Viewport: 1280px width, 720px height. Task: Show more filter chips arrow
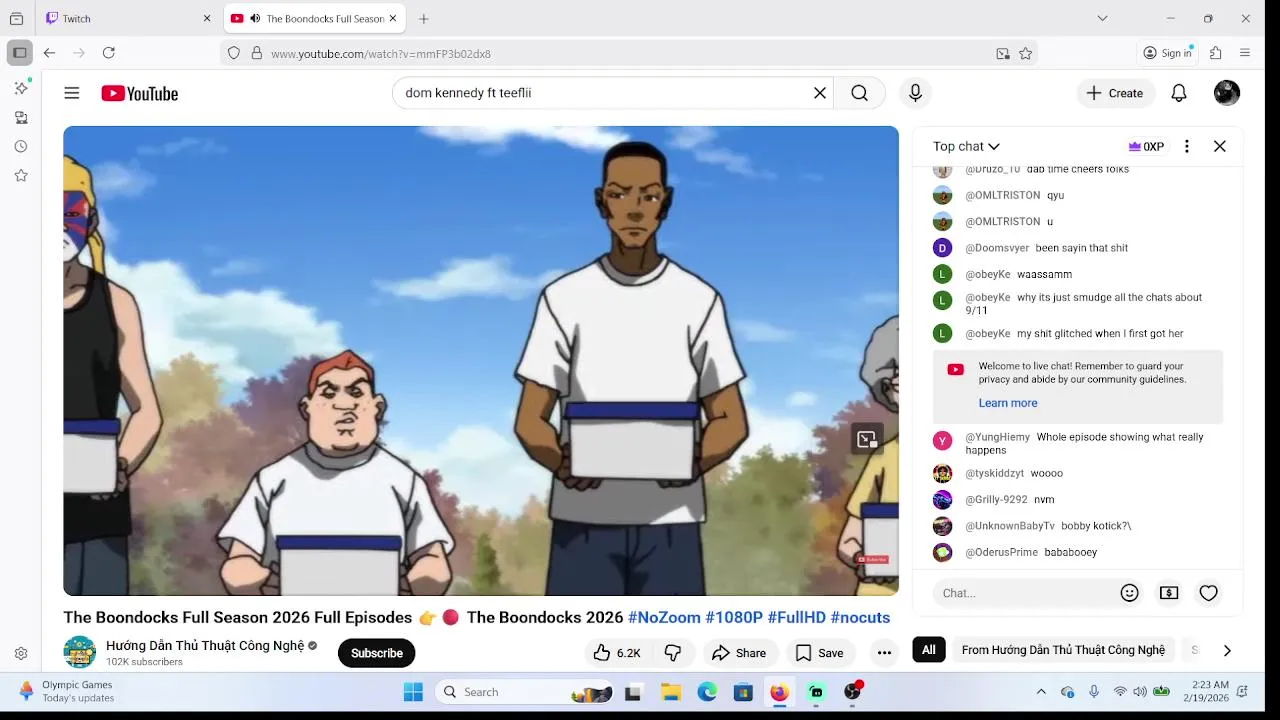[x=1227, y=651]
